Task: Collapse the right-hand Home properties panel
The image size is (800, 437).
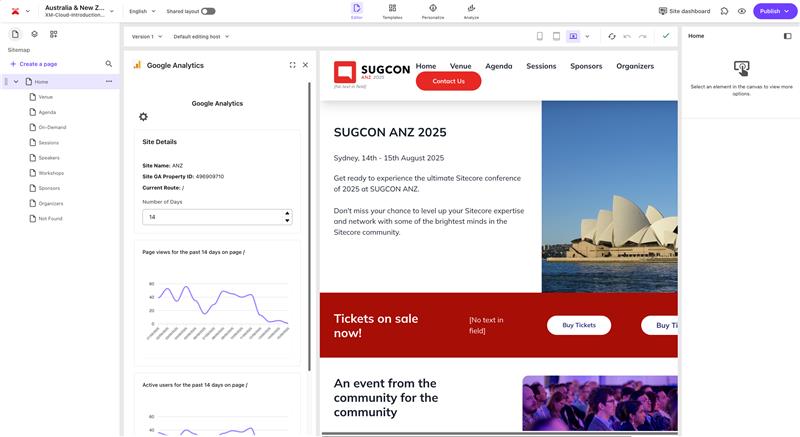Action: (787, 36)
